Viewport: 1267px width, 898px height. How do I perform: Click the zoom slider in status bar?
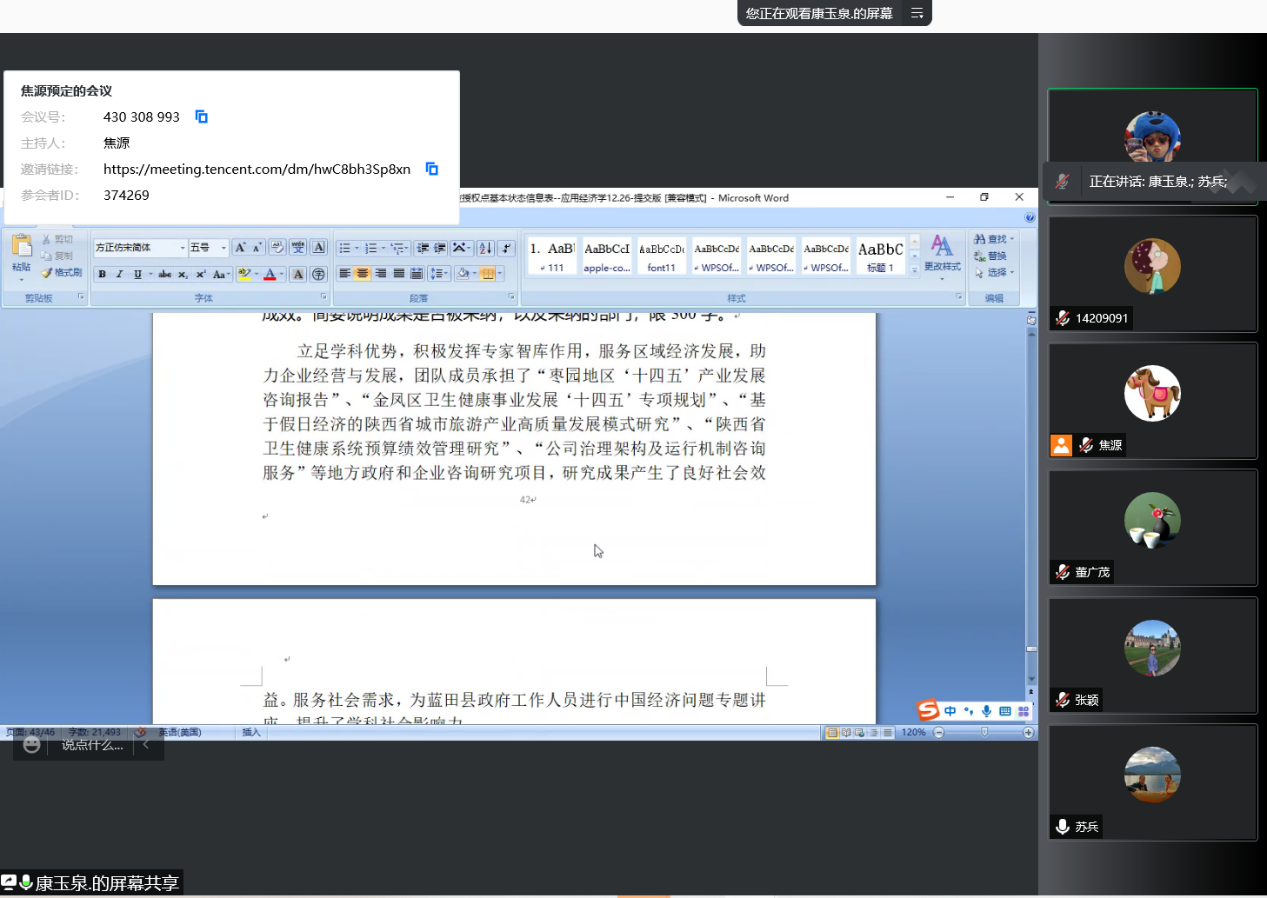984,733
